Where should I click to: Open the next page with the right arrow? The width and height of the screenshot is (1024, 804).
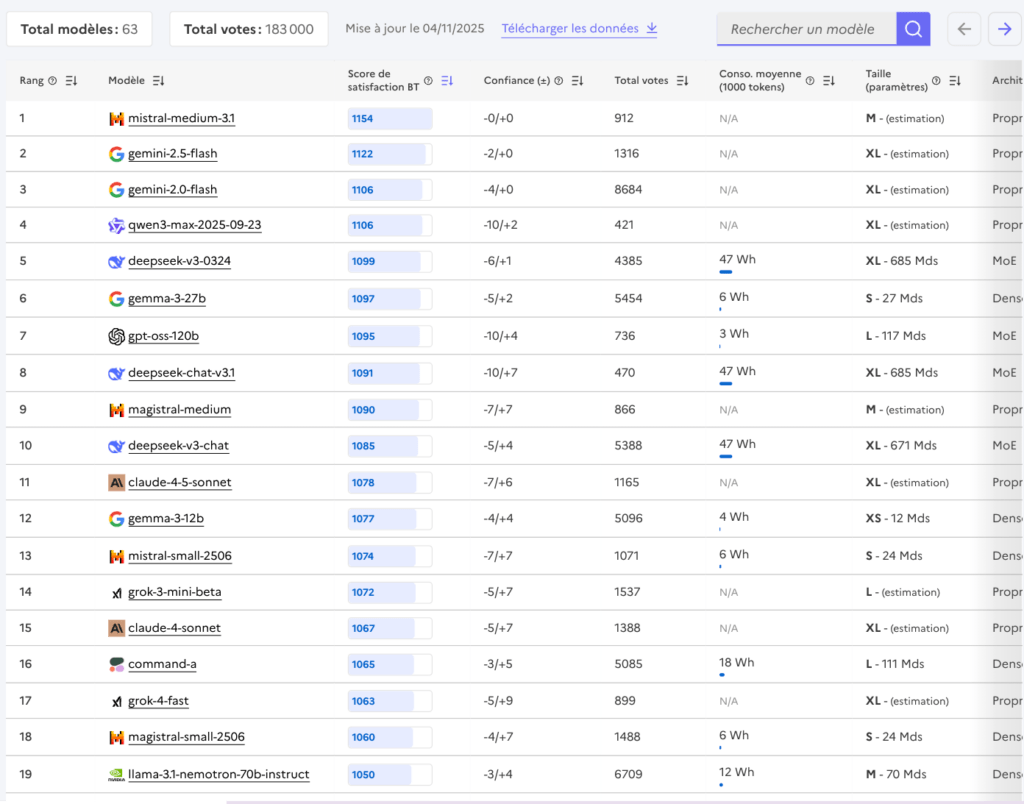1004,29
